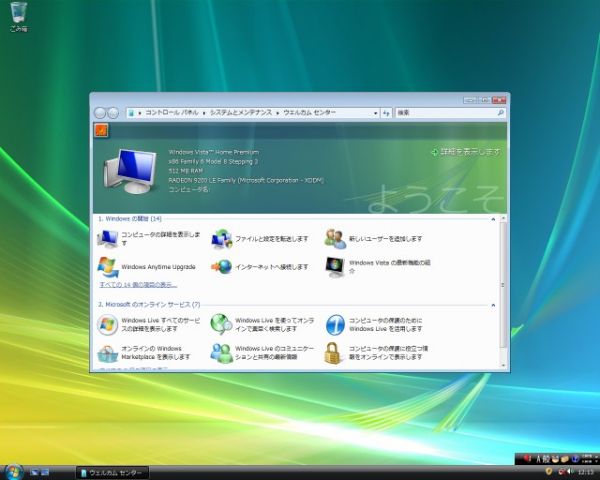Open the Windows Live communication and sharing item
The image size is (600, 480).
221,352
